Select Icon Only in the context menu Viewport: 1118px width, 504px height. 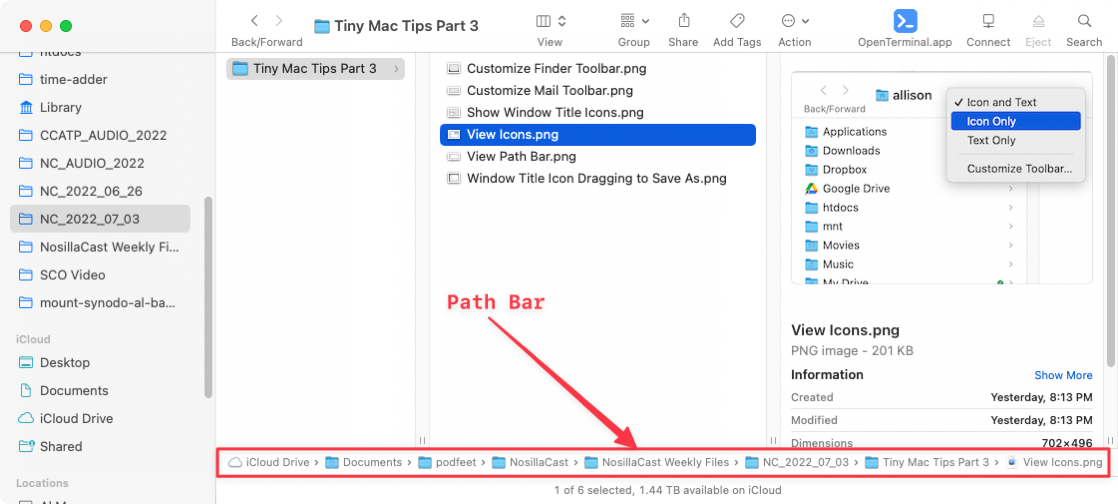[x=1015, y=121]
